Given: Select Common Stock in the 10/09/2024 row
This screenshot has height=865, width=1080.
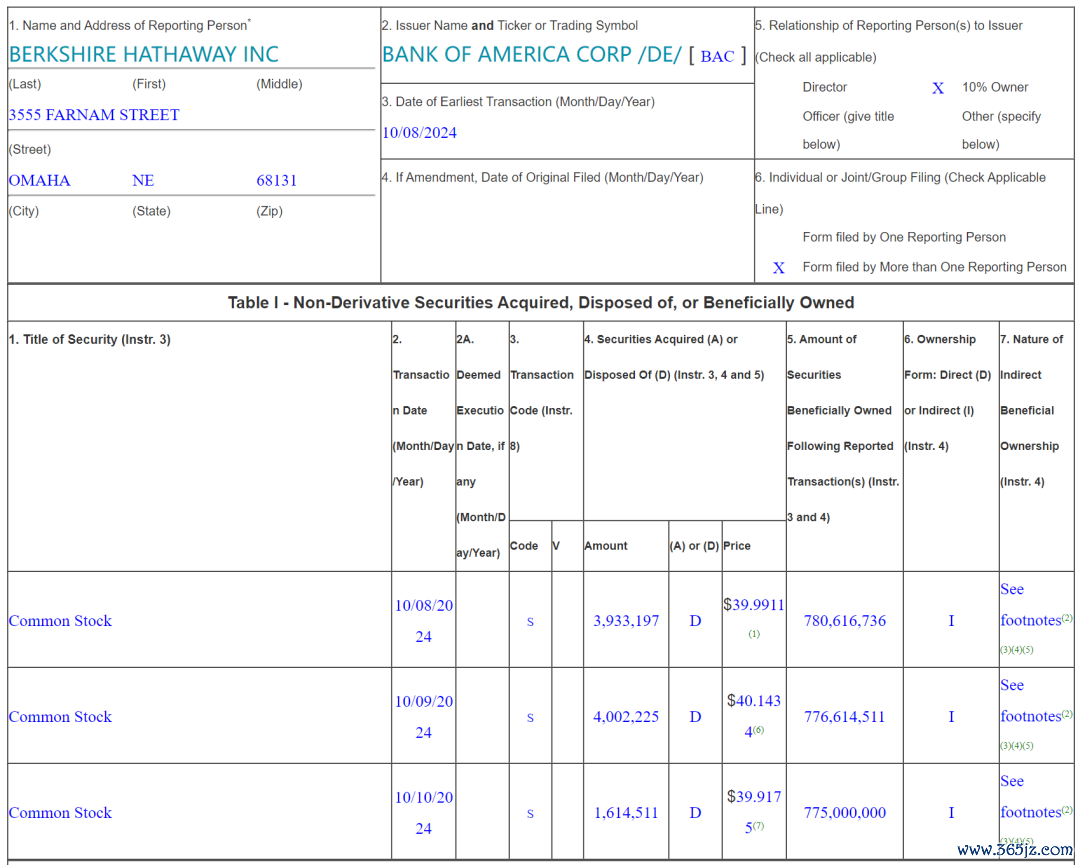Looking at the screenshot, I should (60, 716).
